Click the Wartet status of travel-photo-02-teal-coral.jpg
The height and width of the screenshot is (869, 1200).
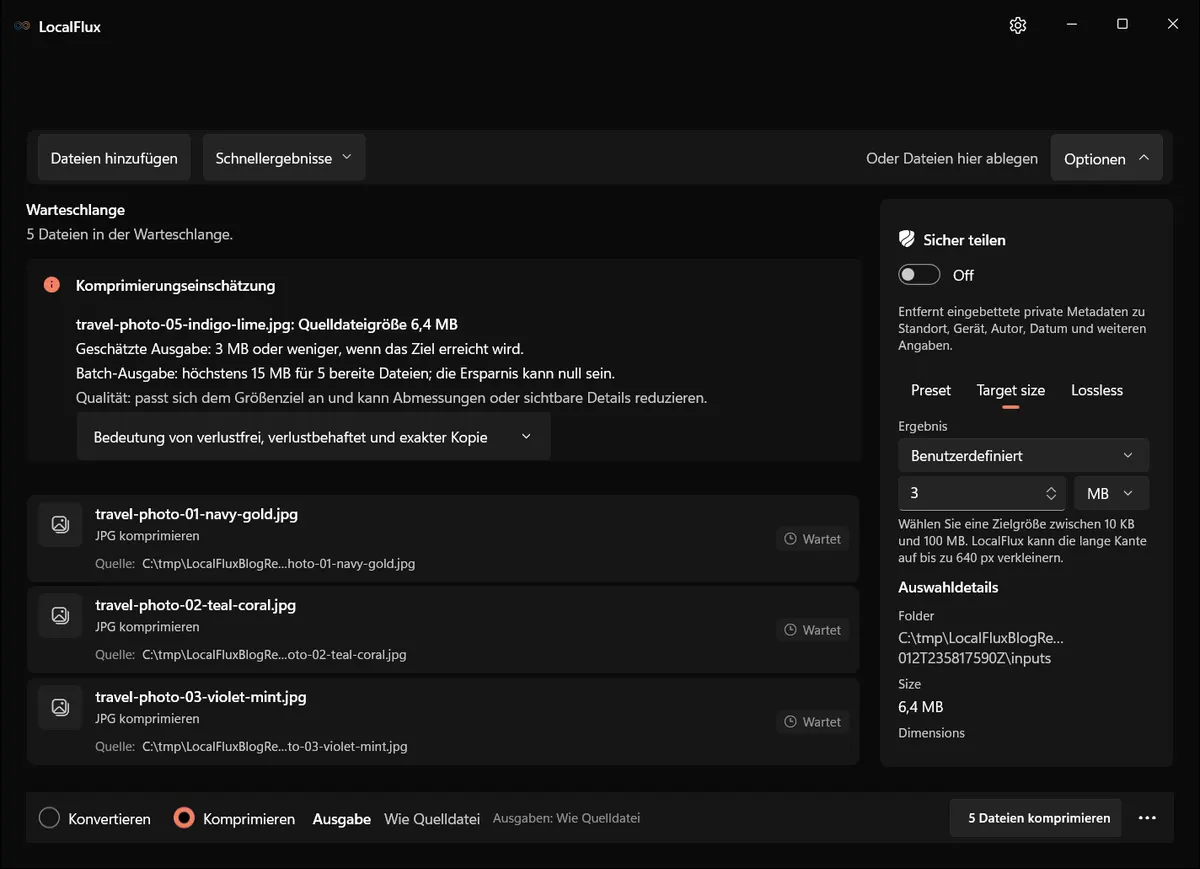813,630
